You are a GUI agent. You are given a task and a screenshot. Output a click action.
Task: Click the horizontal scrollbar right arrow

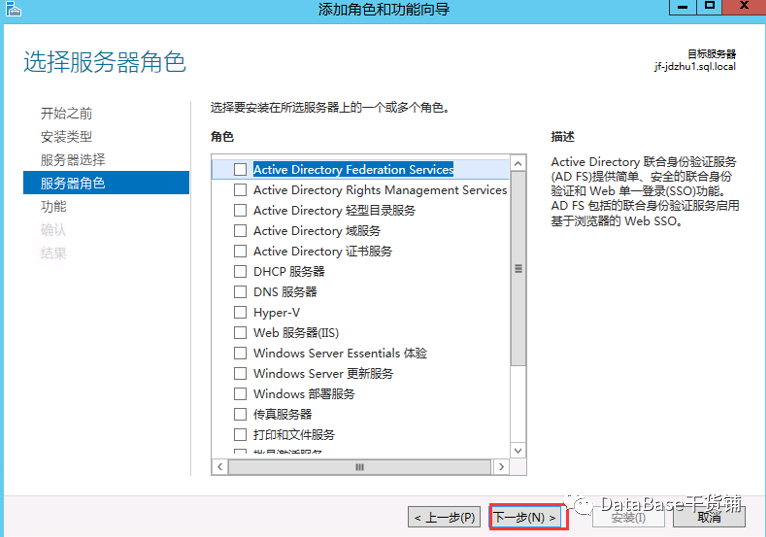click(501, 467)
